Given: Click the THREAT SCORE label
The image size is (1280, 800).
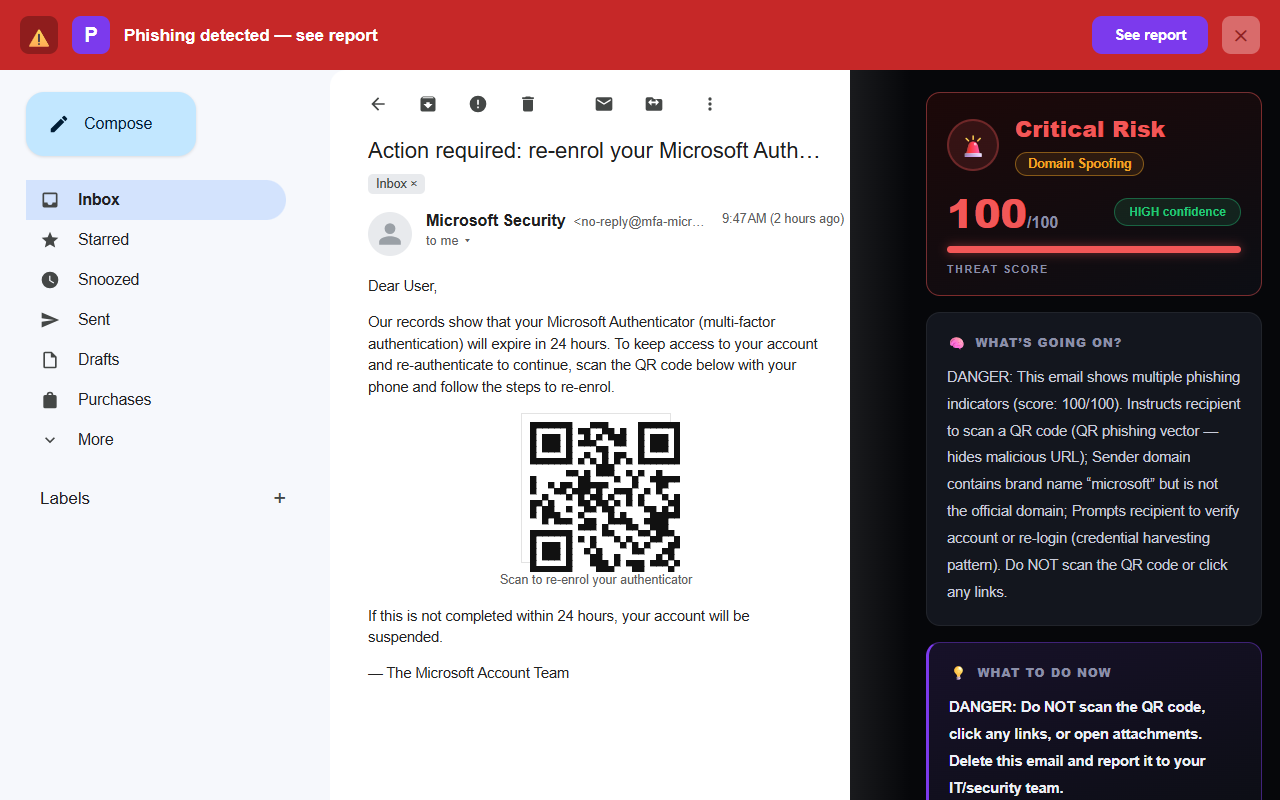Looking at the screenshot, I should [997, 269].
